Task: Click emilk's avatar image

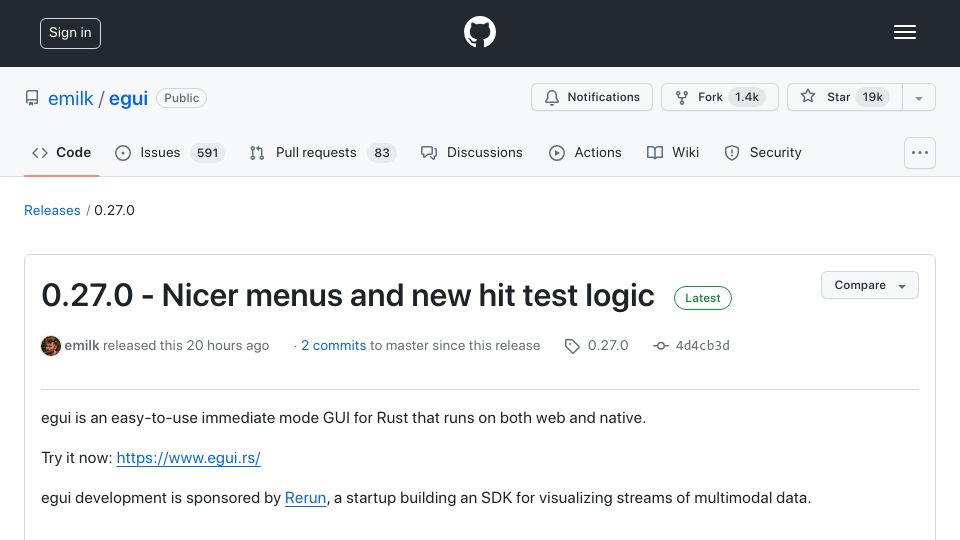Action: click(x=51, y=346)
